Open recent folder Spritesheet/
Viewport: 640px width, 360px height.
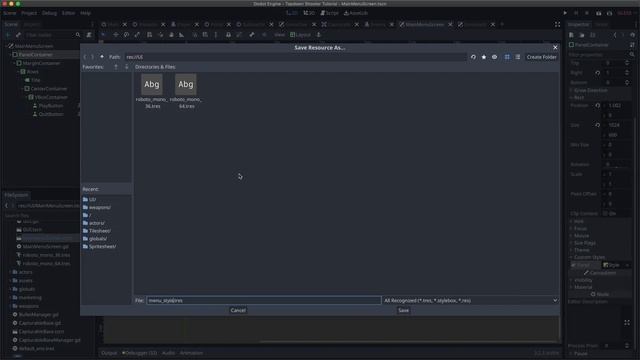100,247
